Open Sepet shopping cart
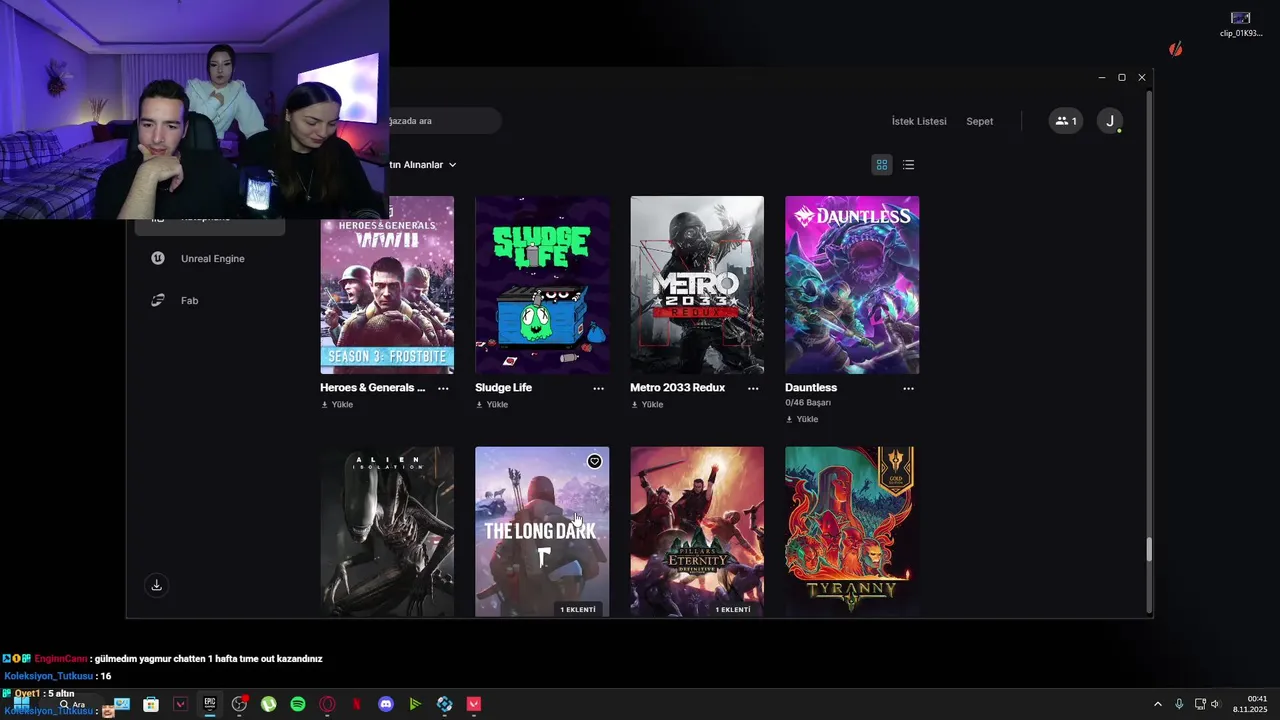This screenshot has height=720, width=1280. [x=980, y=121]
